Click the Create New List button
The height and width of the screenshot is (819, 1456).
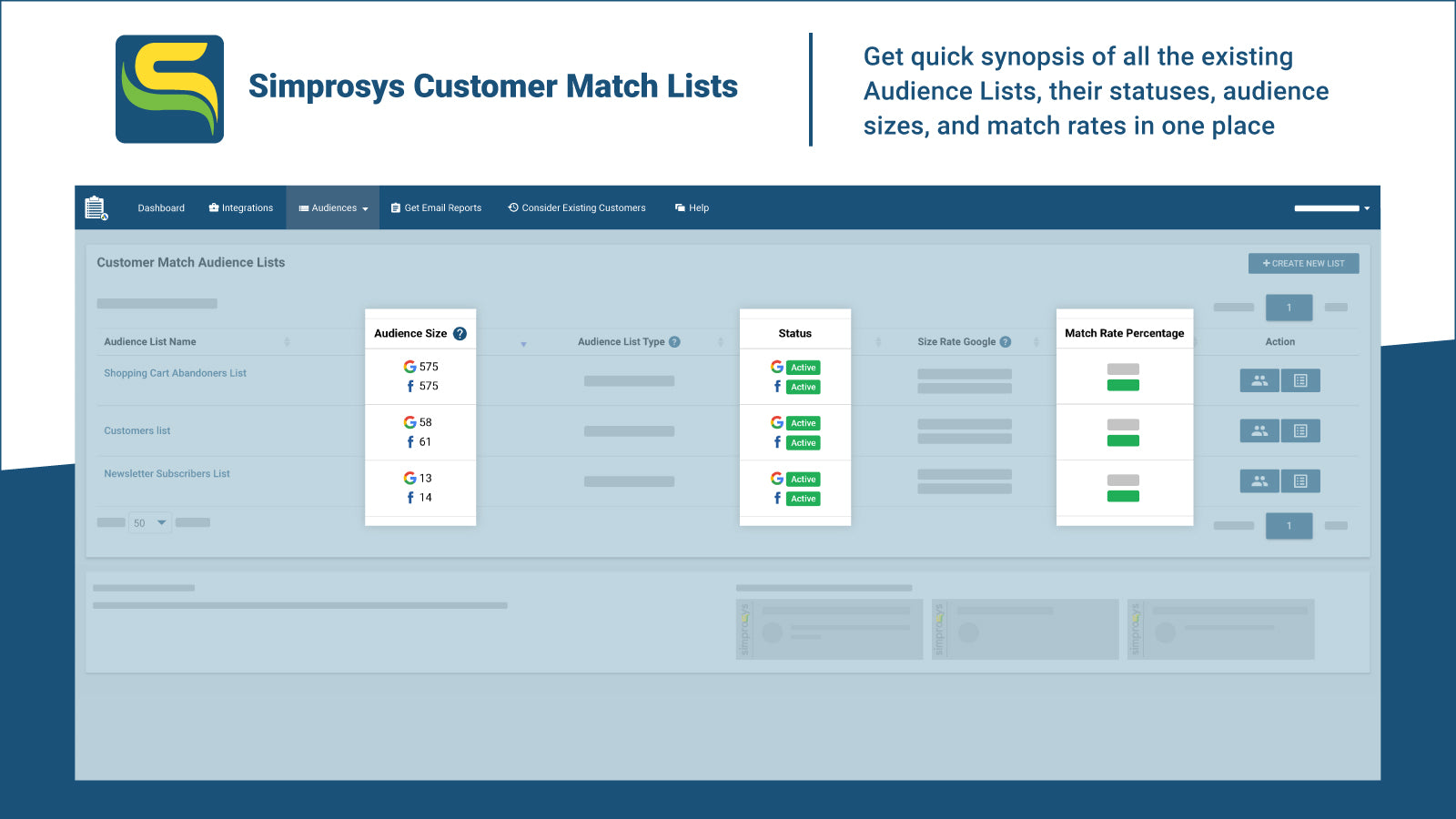pos(1303,263)
